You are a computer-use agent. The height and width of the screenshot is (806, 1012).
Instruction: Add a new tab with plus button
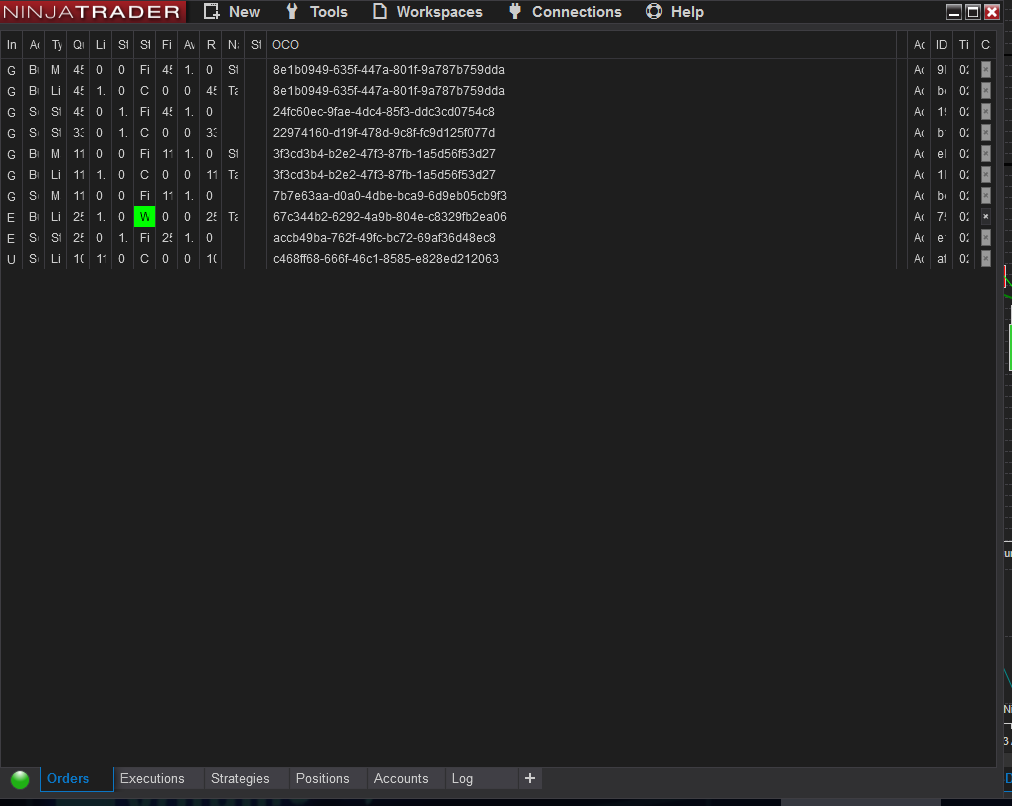pos(530,778)
